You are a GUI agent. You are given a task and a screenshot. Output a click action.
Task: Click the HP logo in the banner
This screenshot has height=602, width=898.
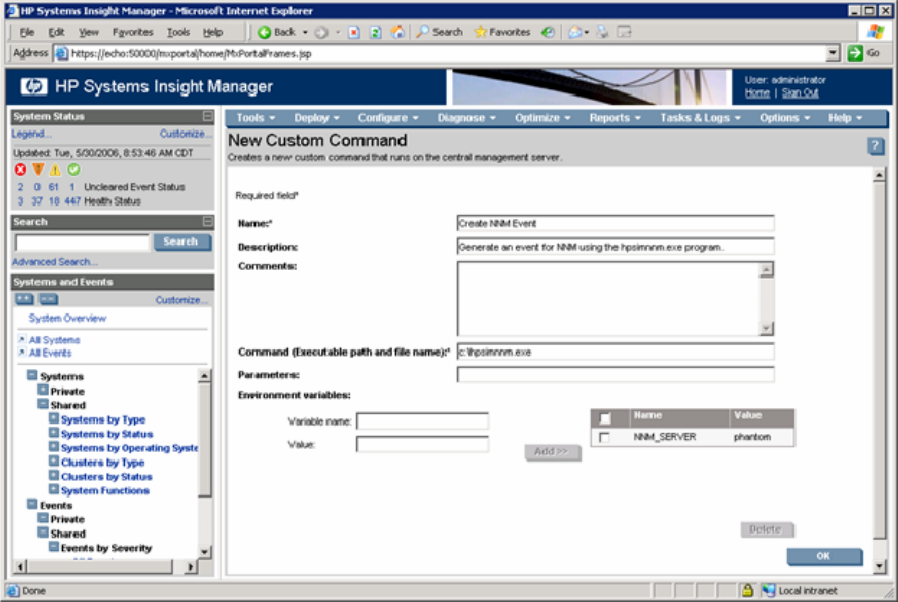tap(34, 86)
